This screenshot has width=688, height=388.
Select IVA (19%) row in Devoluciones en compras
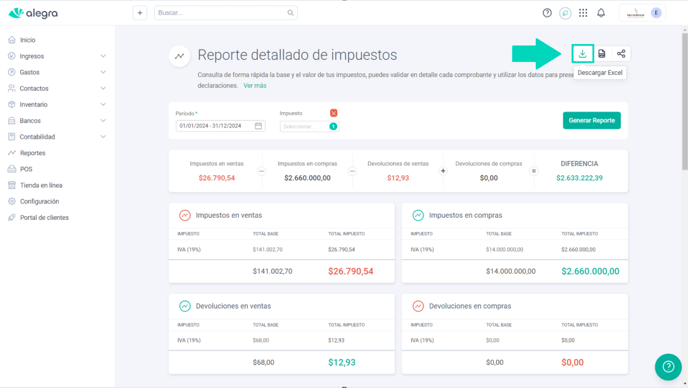click(x=514, y=340)
